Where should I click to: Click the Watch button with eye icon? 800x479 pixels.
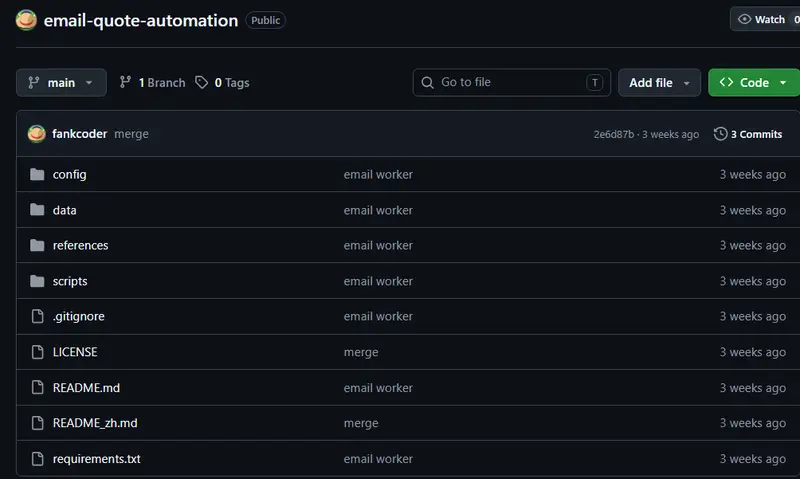[765, 19]
